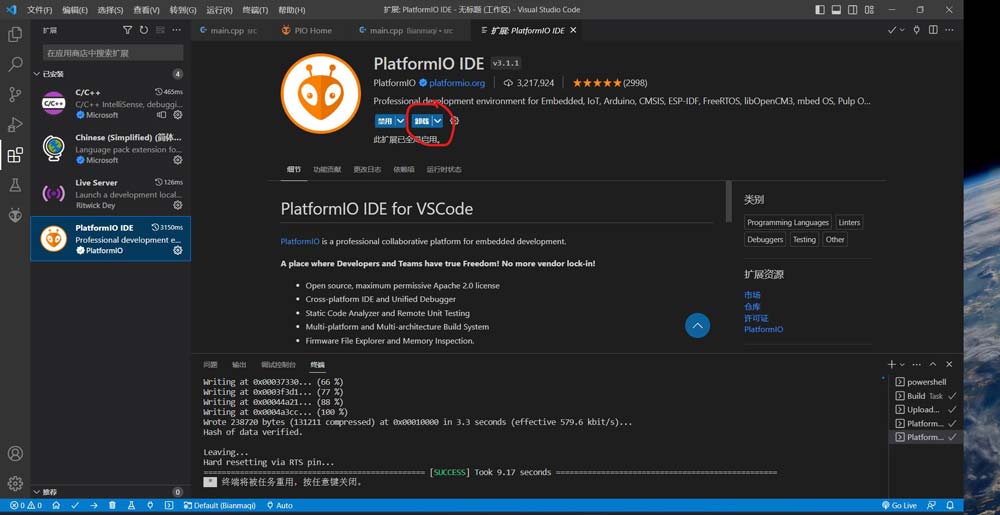Open the dropdown arrow next to 禁用 button
The height and width of the screenshot is (515, 1000).
401,121
